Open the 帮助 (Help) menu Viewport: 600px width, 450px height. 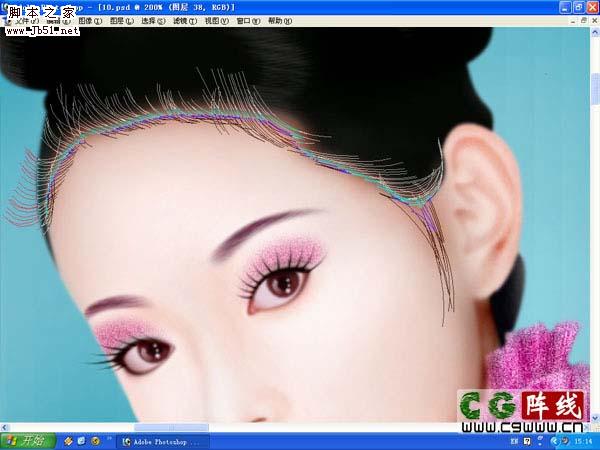coord(280,21)
